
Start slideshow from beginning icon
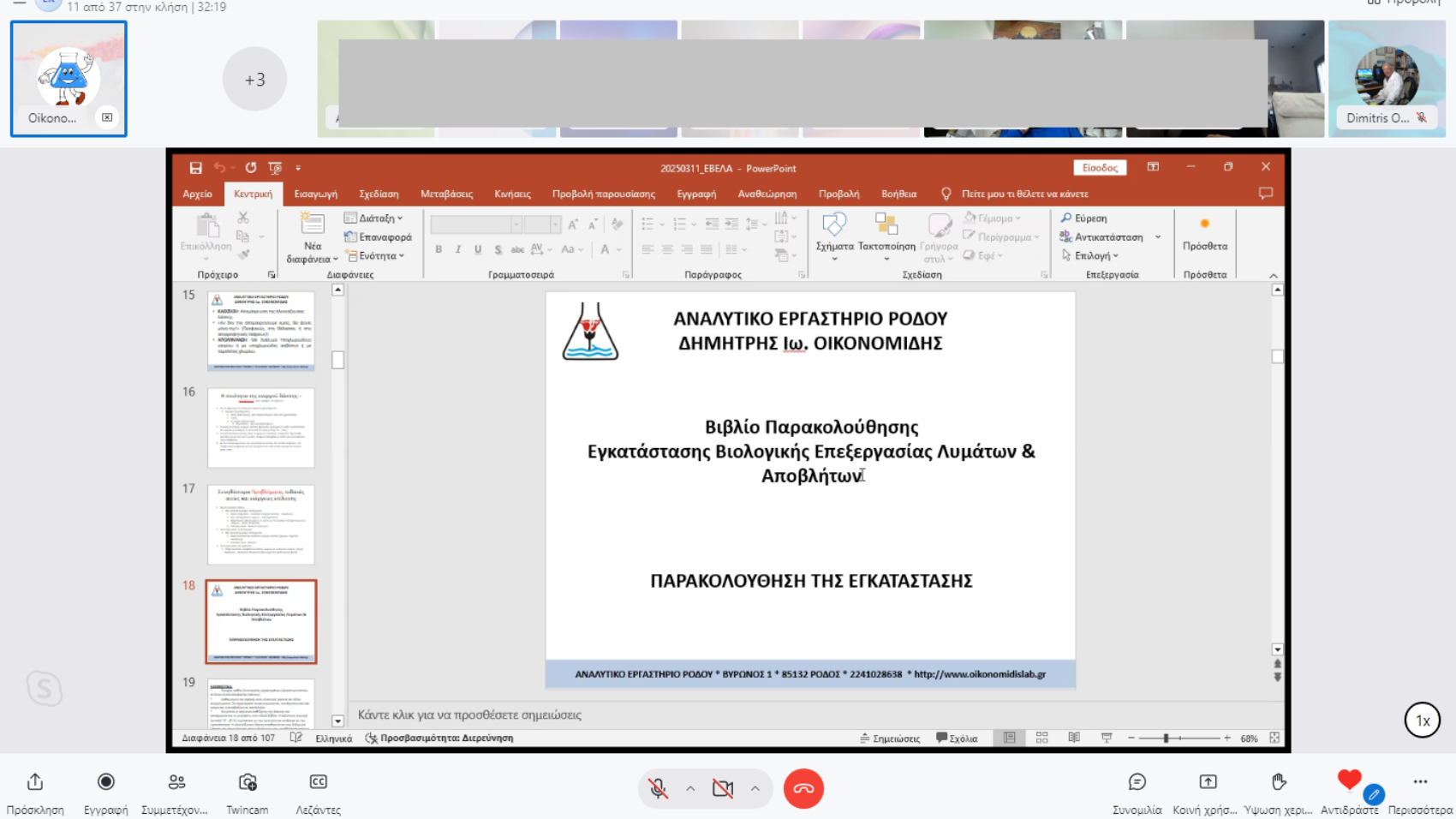275,168
